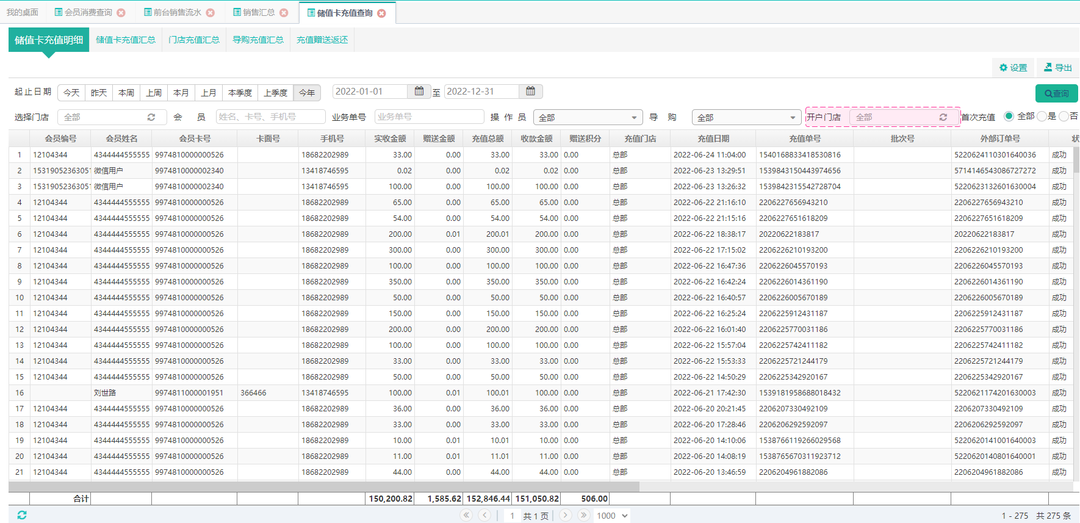Close the 会员消费查询 tab

point(121,12)
